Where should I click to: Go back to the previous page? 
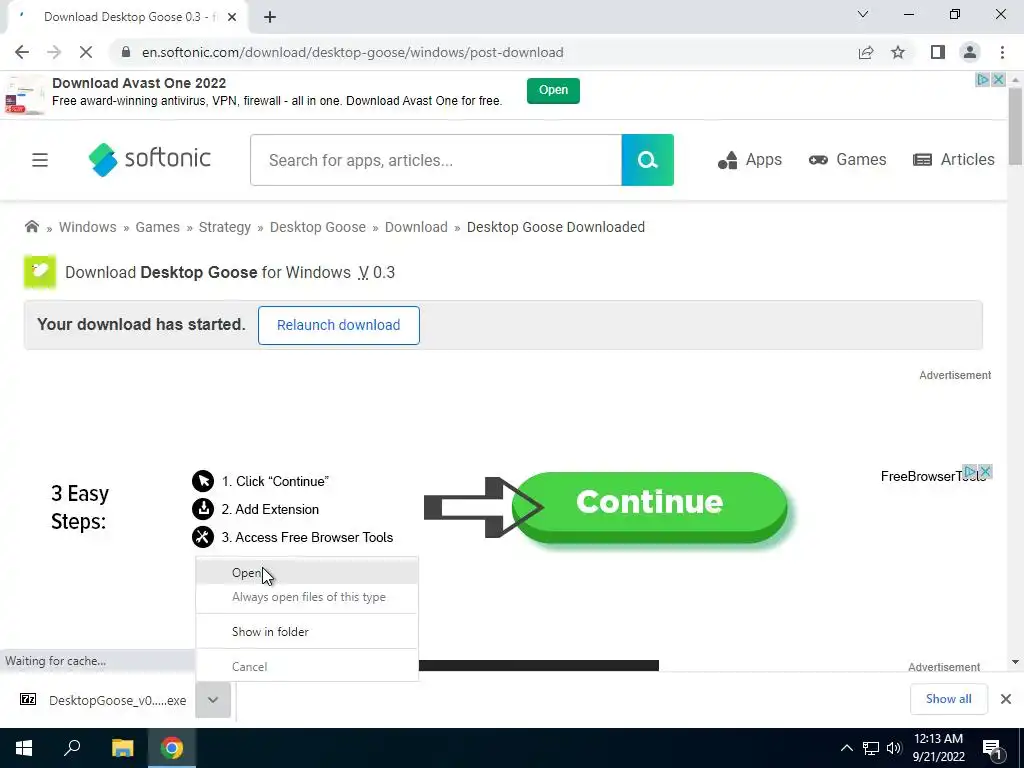[x=22, y=52]
